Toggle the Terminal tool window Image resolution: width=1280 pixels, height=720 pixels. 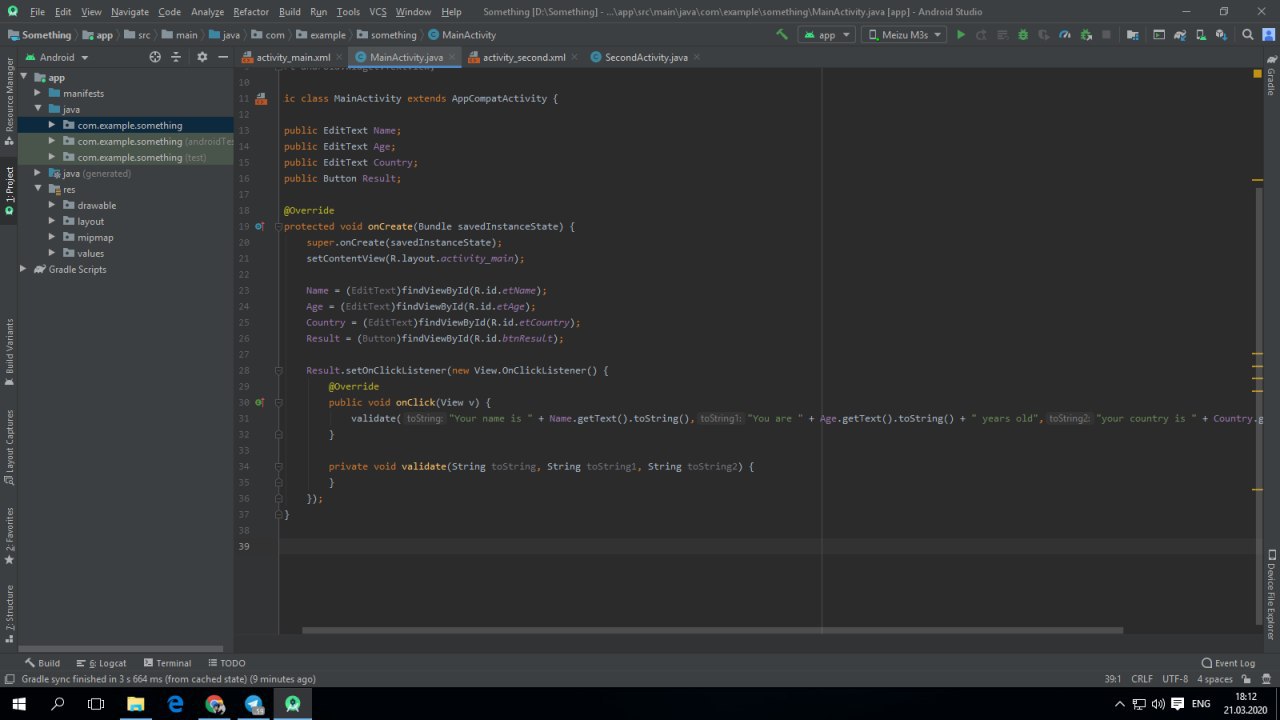coord(167,663)
